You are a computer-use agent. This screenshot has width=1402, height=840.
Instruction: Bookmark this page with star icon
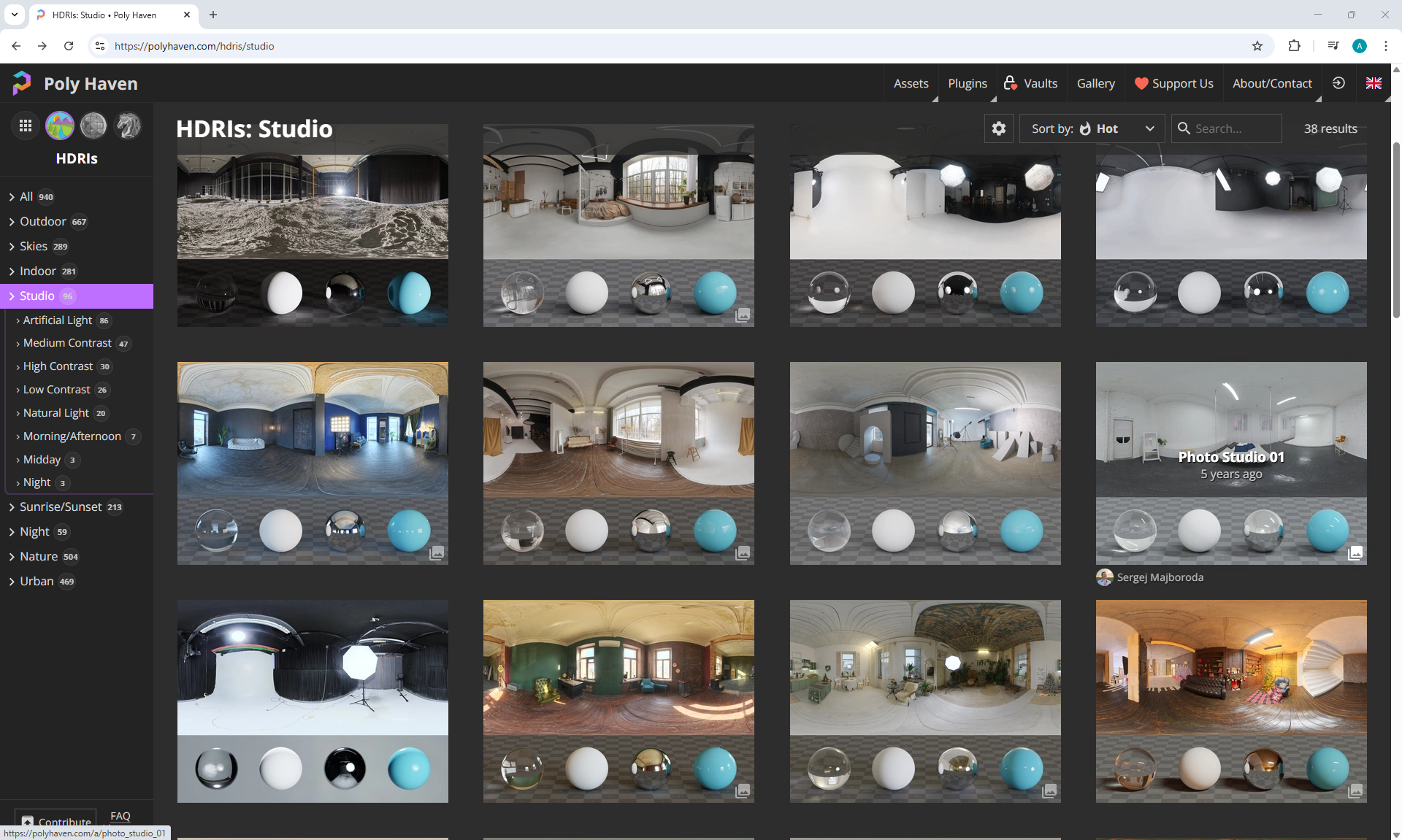click(x=1257, y=46)
